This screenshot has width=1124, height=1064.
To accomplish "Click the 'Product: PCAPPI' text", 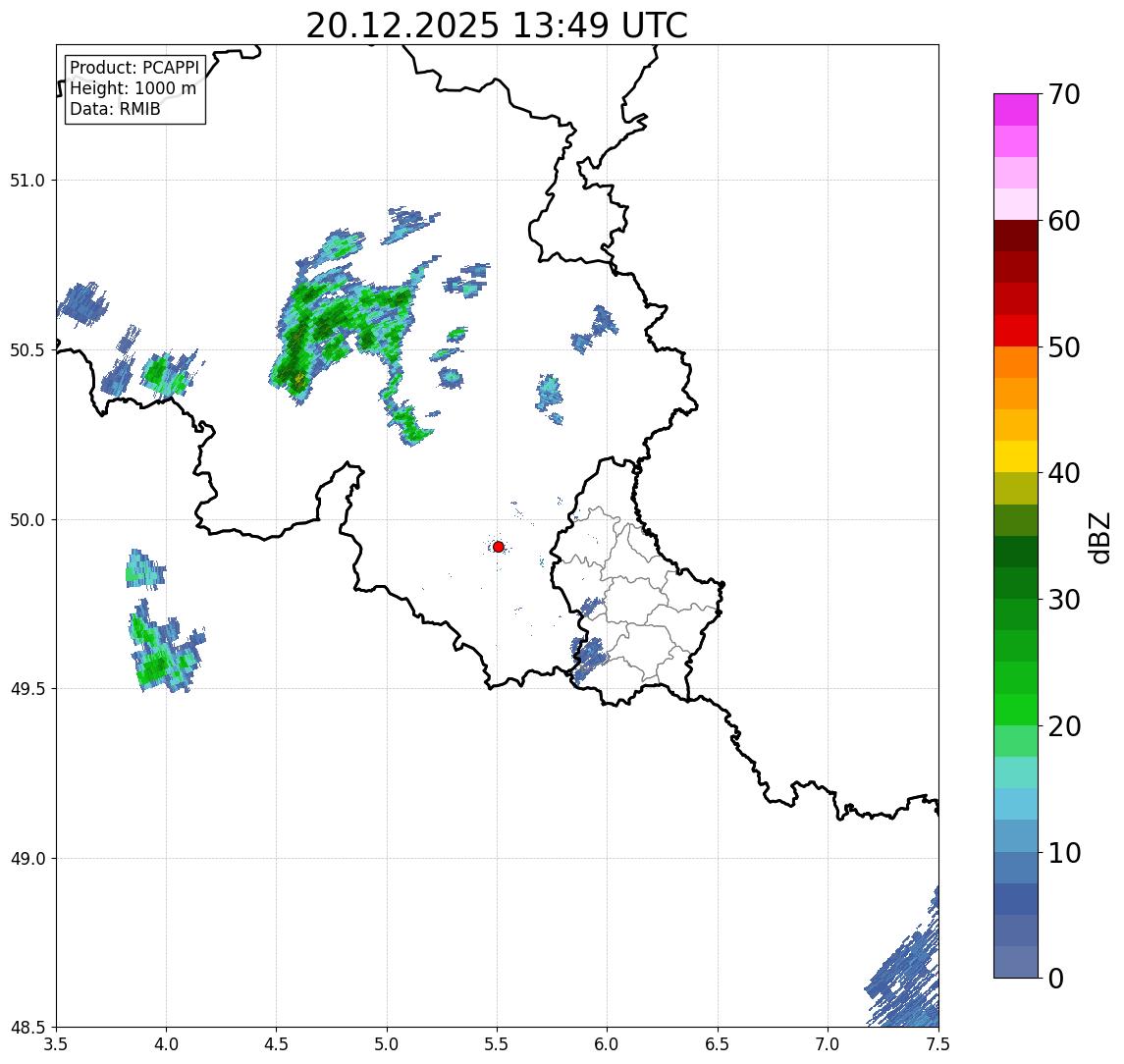I will coord(134,68).
